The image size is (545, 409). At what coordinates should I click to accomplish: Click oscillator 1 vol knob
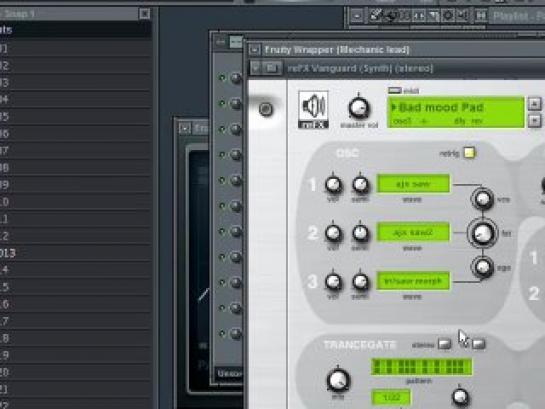(333, 185)
